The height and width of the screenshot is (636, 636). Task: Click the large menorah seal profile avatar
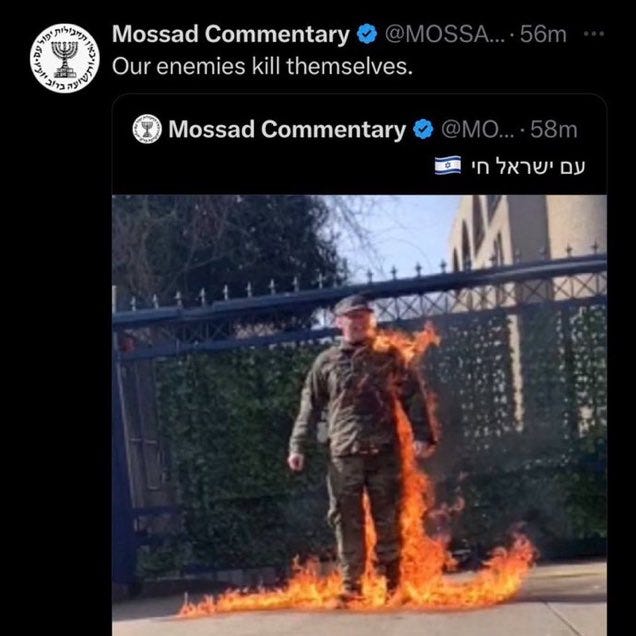click(x=64, y=58)
